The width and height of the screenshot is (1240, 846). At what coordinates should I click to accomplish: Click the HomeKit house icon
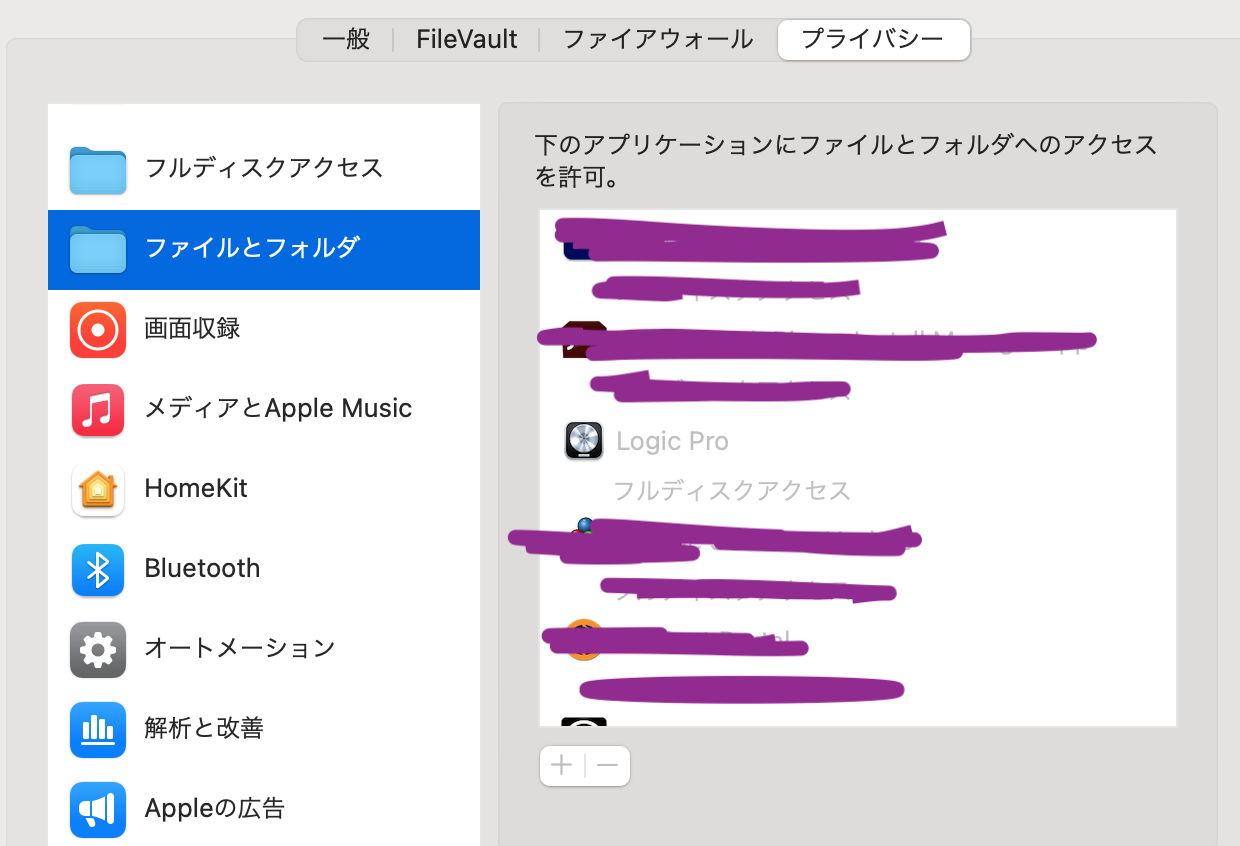pos(98,489)
